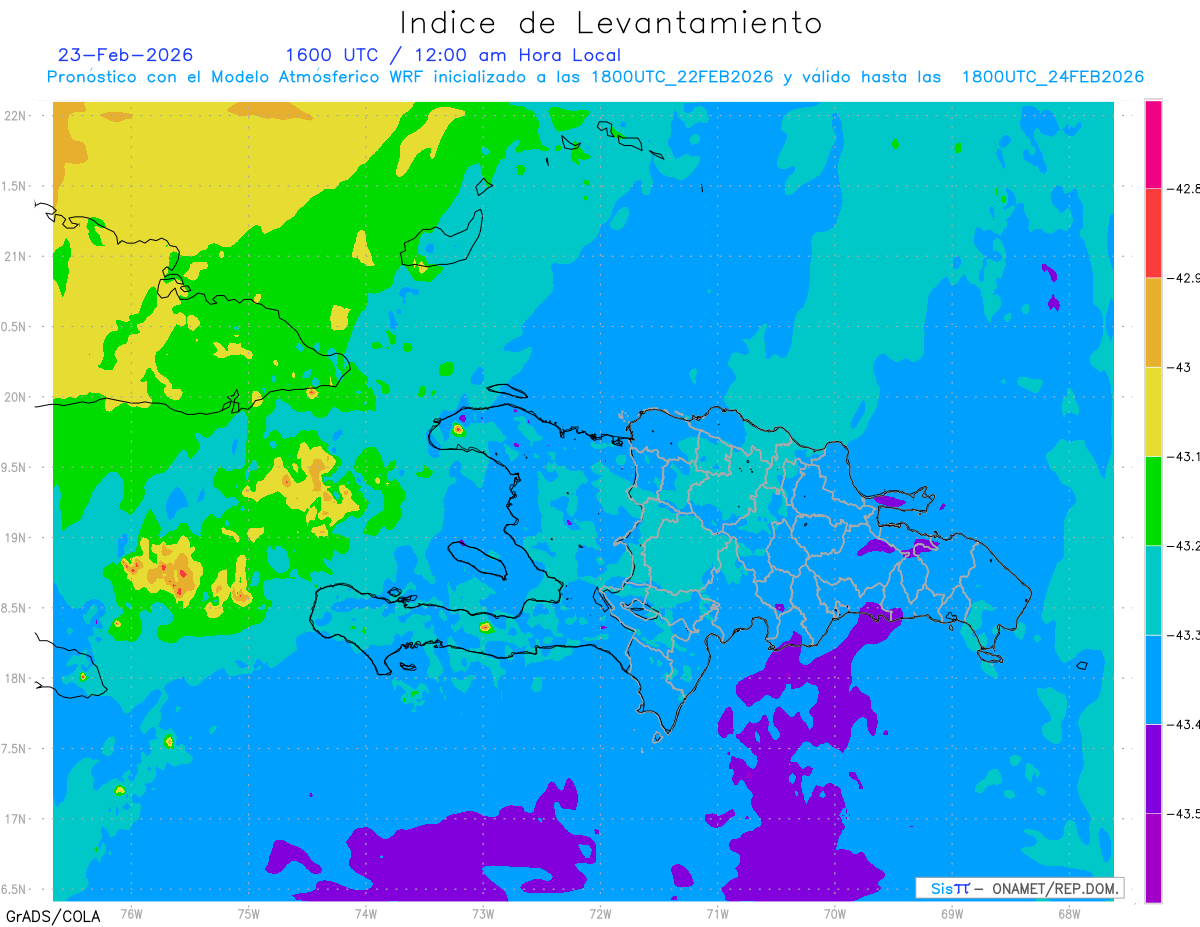
Task: Click the magenta legend swatch above -42.8
Action: pos(1153,144)
